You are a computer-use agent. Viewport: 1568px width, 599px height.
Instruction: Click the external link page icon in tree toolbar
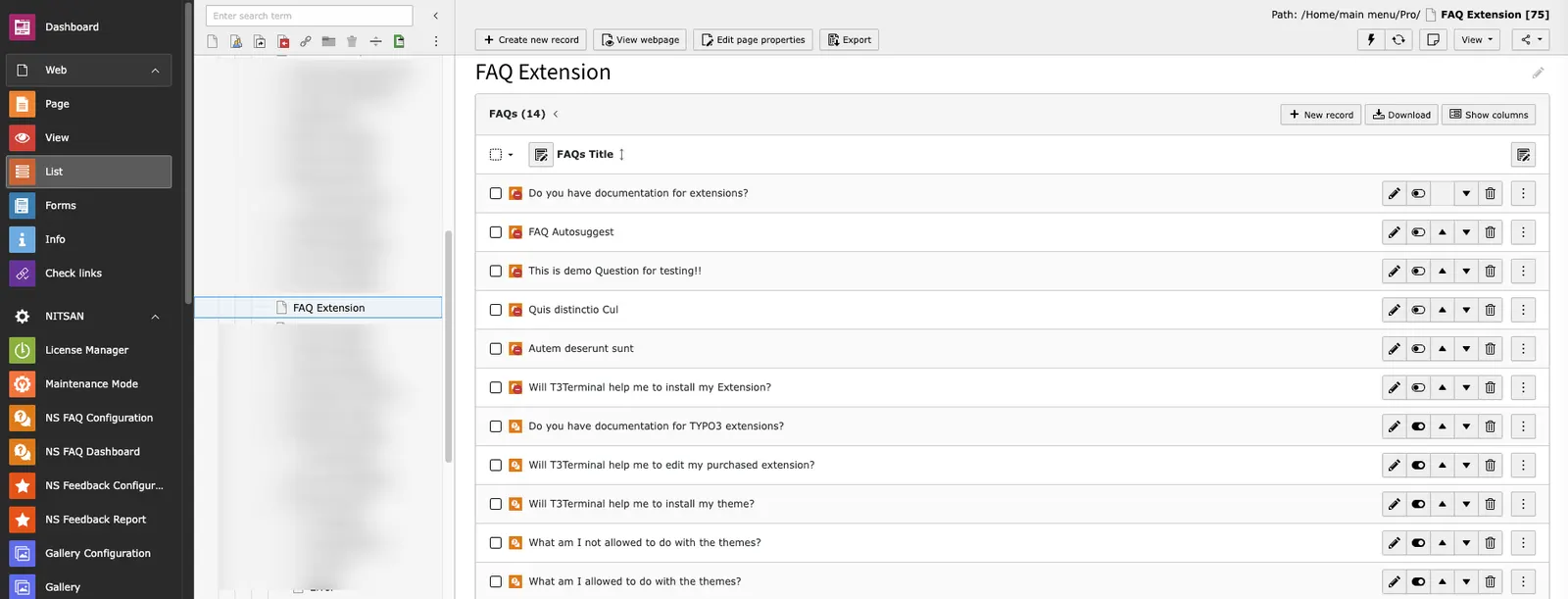coord(306,41)
